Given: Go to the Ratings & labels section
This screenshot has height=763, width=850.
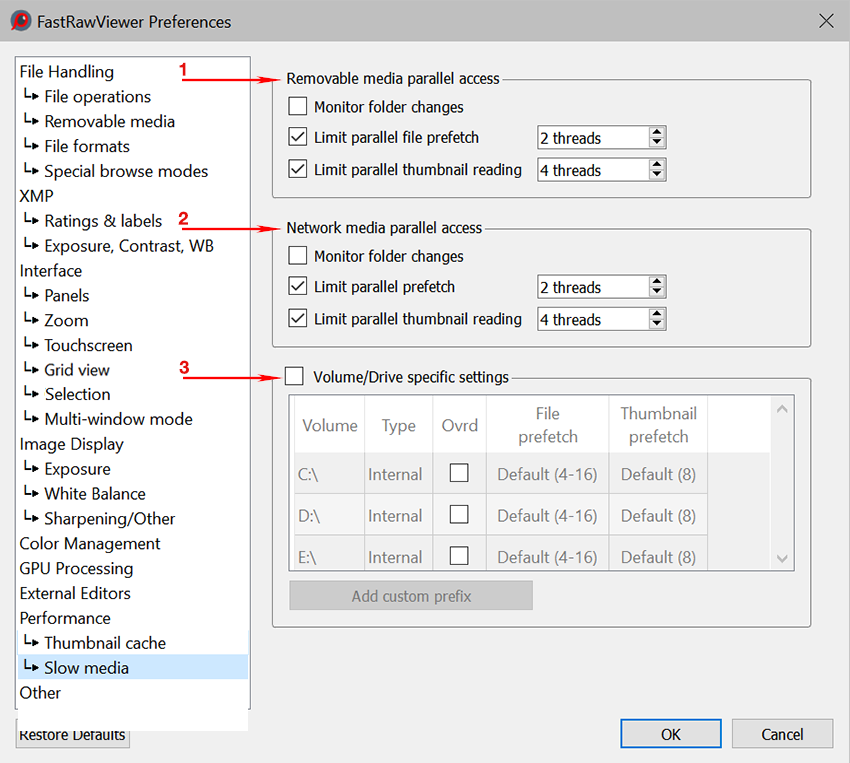Looking at the screenshot, I should coord(103,221).
